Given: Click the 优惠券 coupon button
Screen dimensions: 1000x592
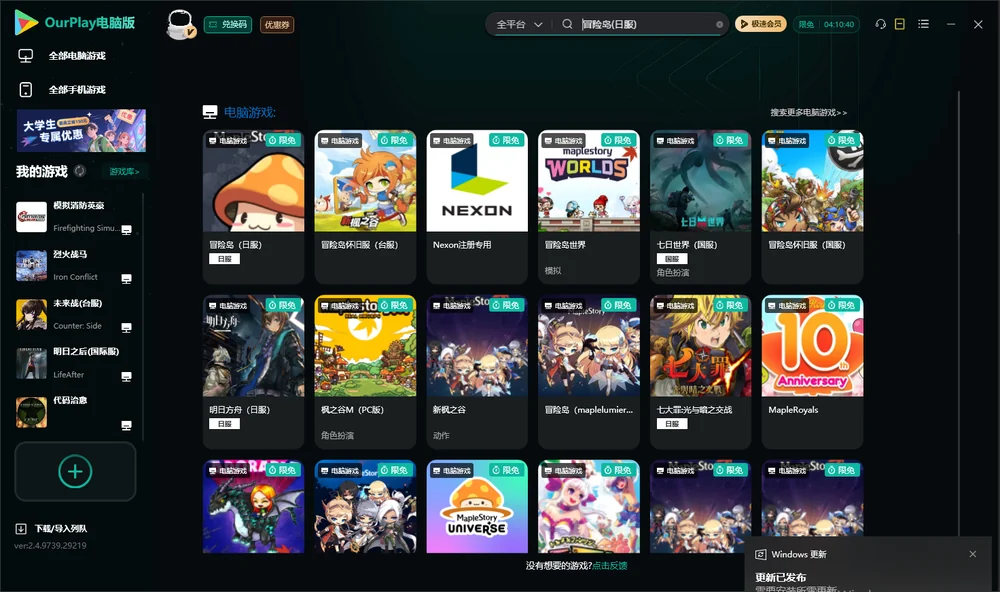Looking at the screenshot, I should pos(277,24).
